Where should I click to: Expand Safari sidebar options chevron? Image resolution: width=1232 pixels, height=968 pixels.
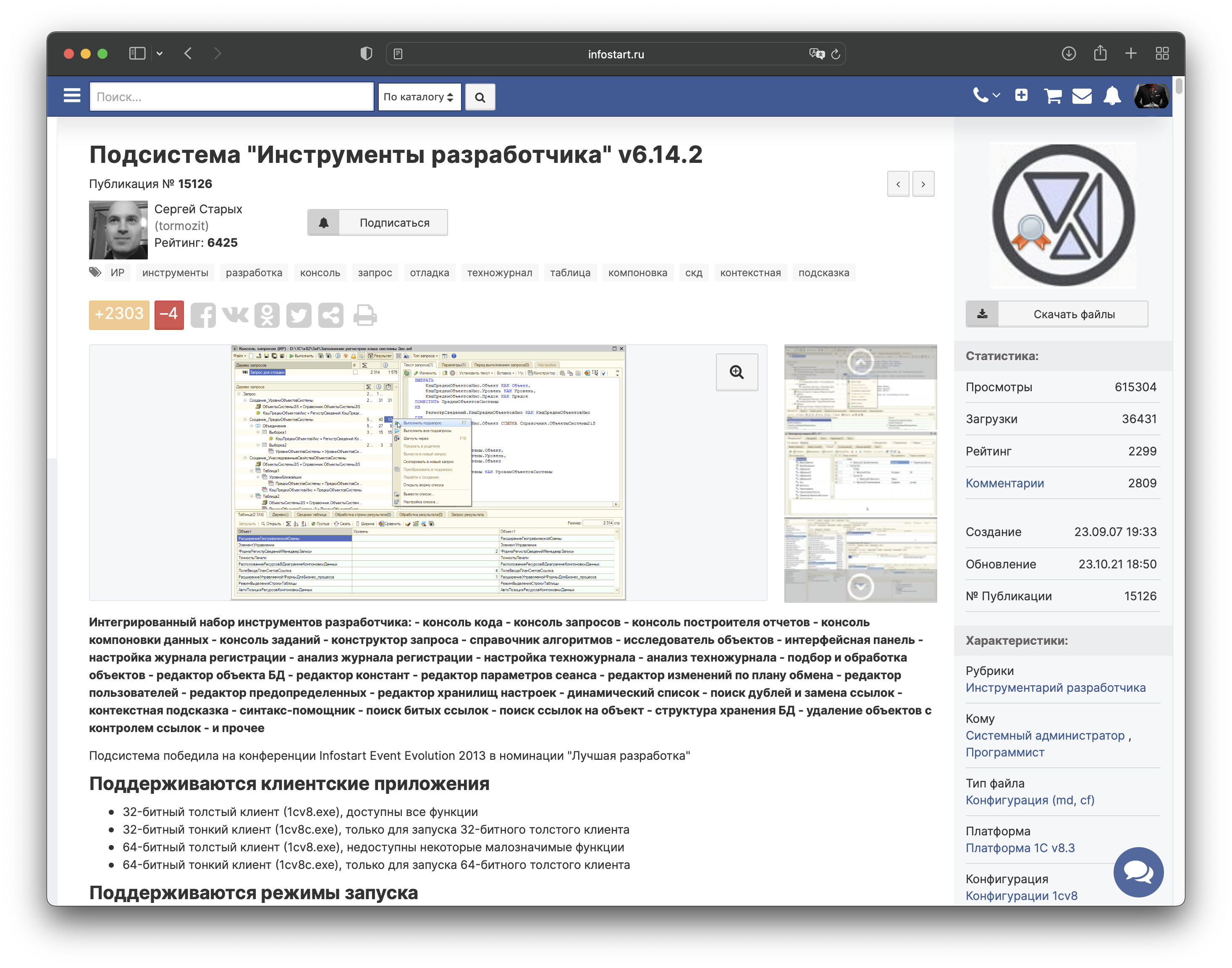[x=160, y=54]
